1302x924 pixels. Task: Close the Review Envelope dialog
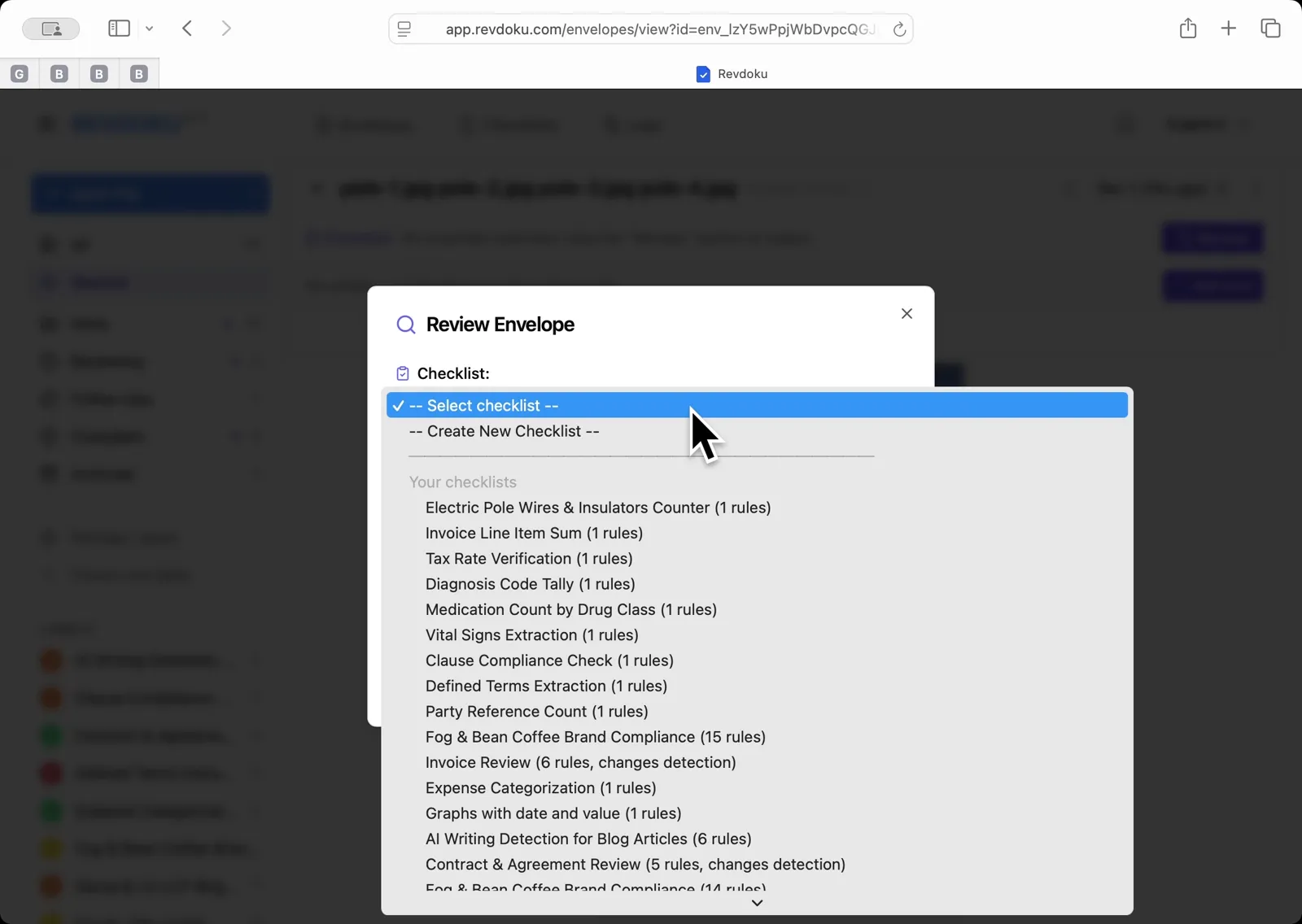tap(907, 313)
